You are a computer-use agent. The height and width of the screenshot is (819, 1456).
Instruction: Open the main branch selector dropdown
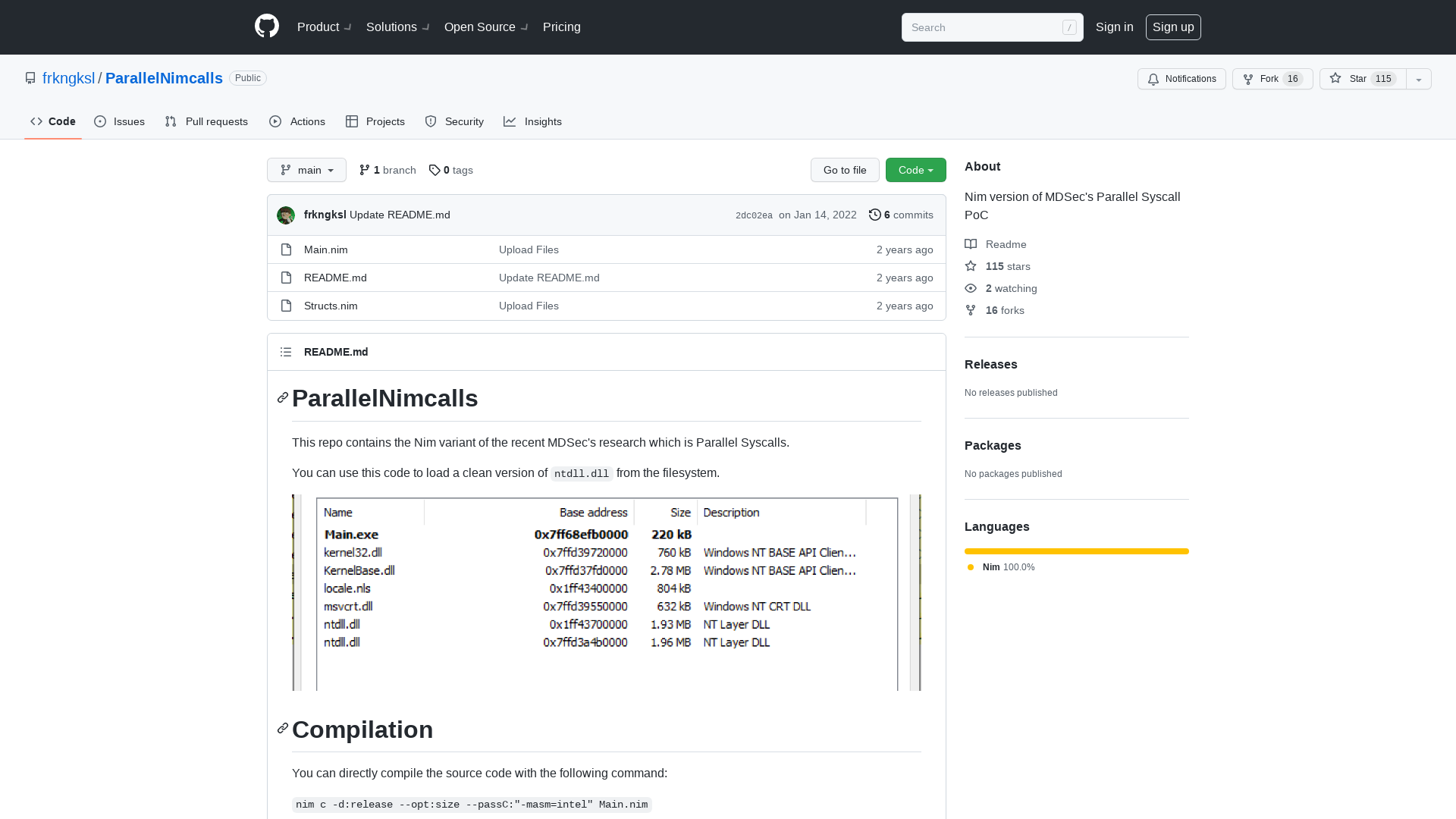pos(306,170)
